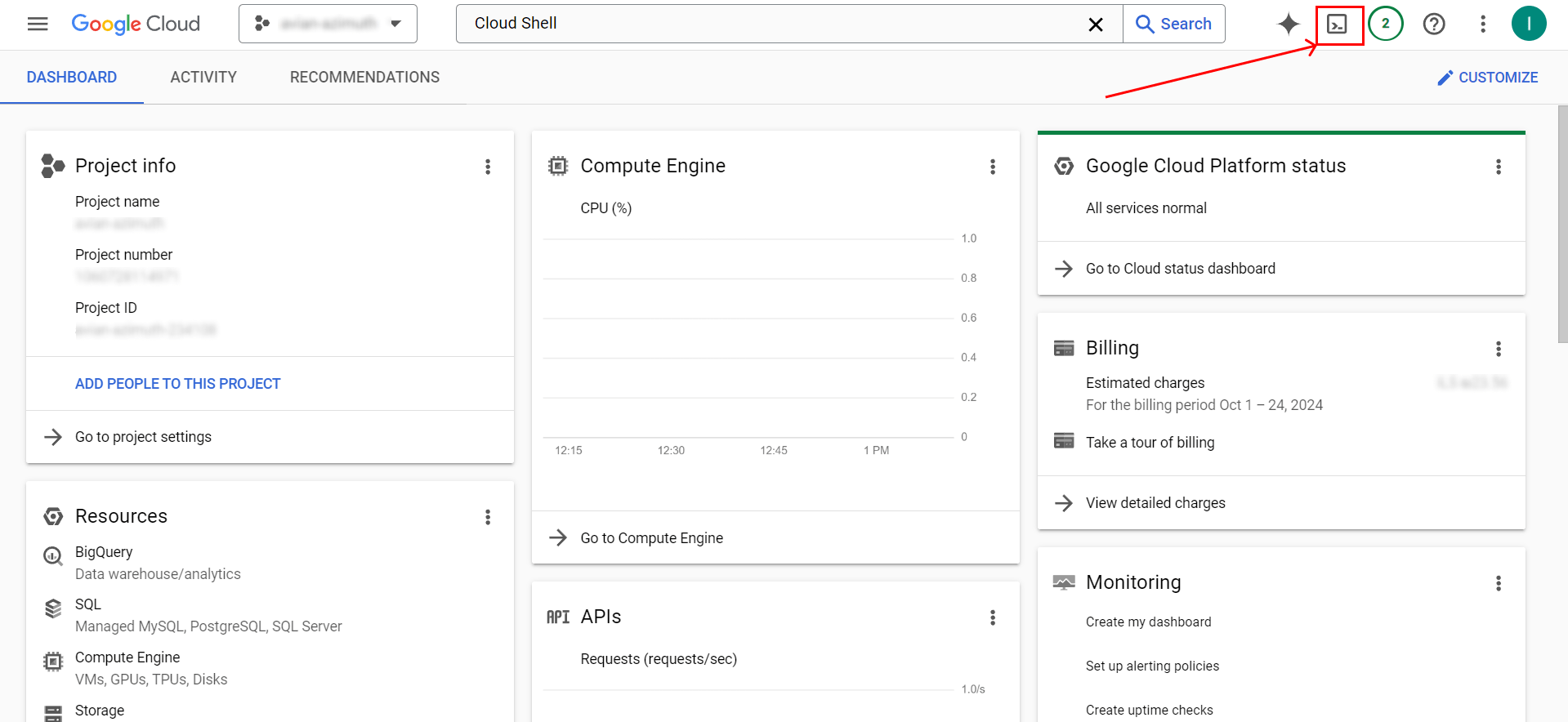
Task: Clear the Cloud Shell search text
Action: (1096, 25)
